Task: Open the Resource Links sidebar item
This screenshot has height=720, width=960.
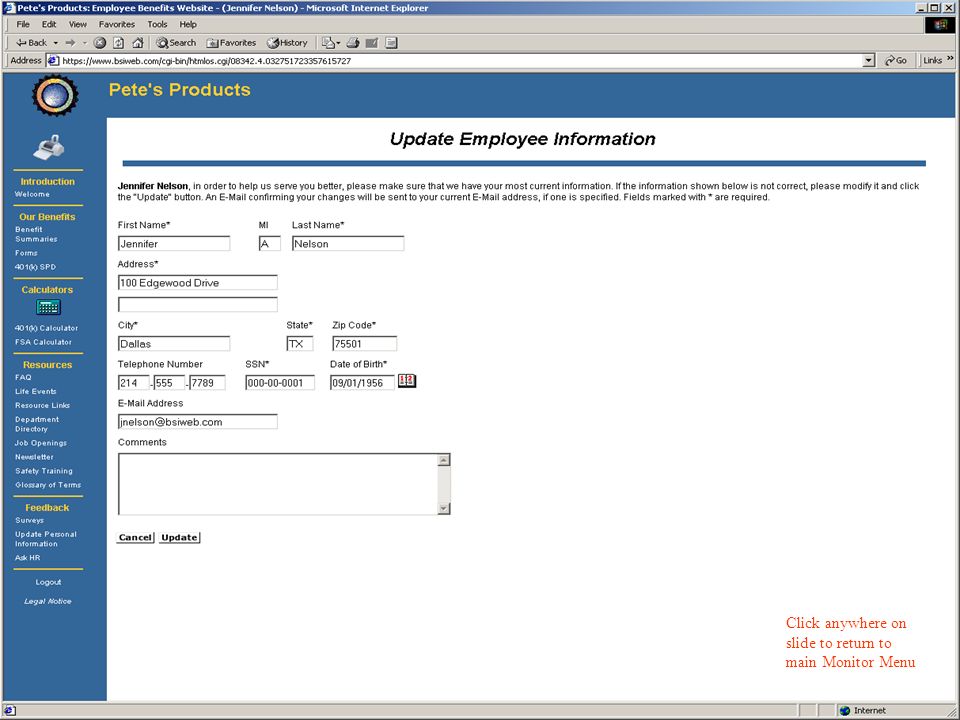Action: click(x=42, y=405)
